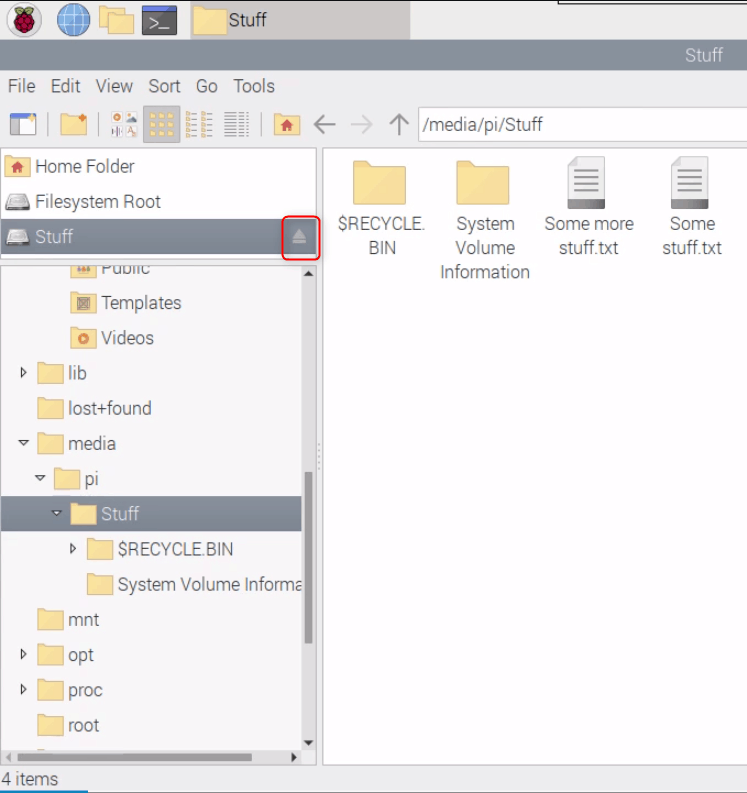Go up to the parent folder
The height and width of the screenshot is (793, 747).
(399, 124)
